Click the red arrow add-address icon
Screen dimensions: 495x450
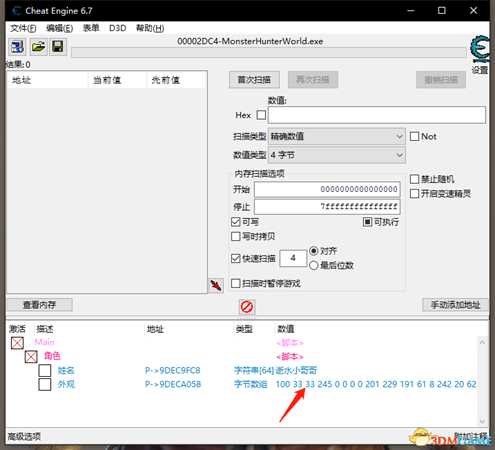coord(216,286)
